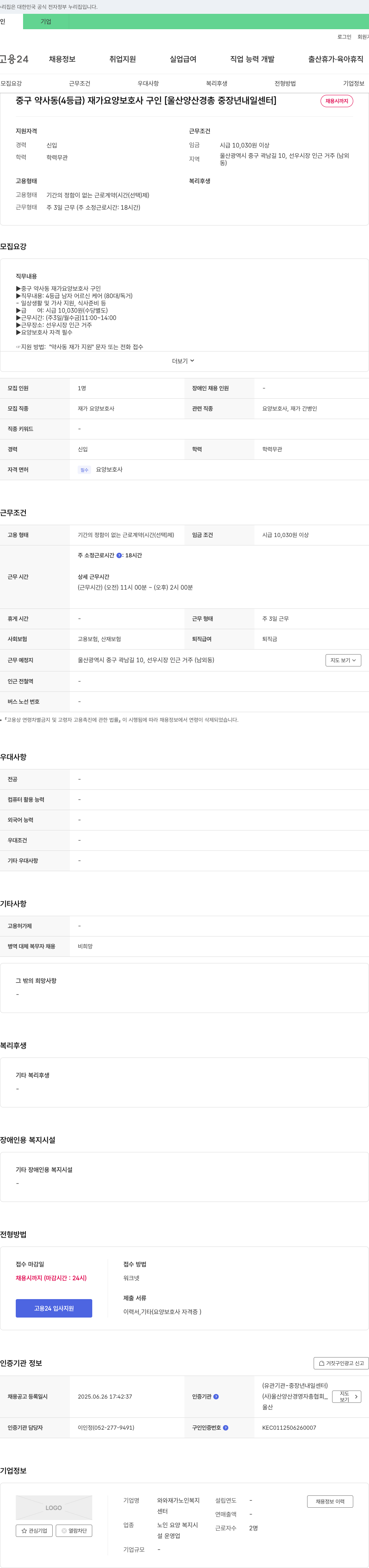Screen dimensions: 369x1568
Task: Select job title 중구 약사동 재가요양보호사 구인
Action: [x=146, y=100]
